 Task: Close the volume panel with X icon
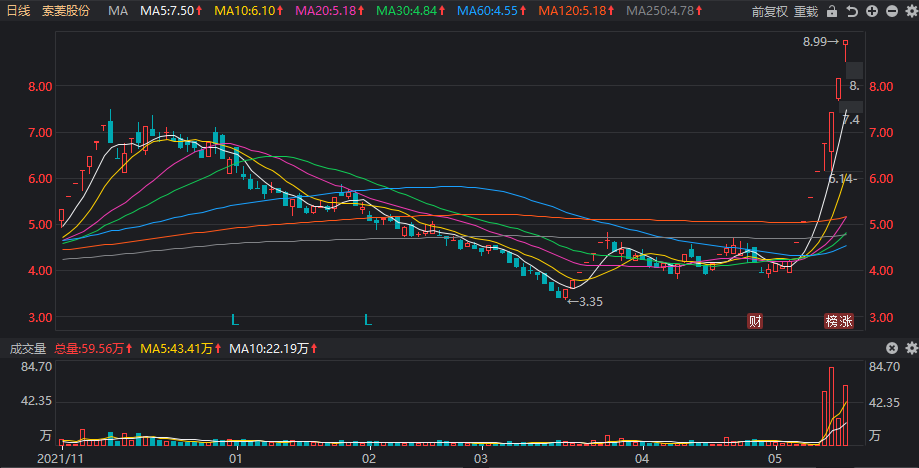[891, 349]
